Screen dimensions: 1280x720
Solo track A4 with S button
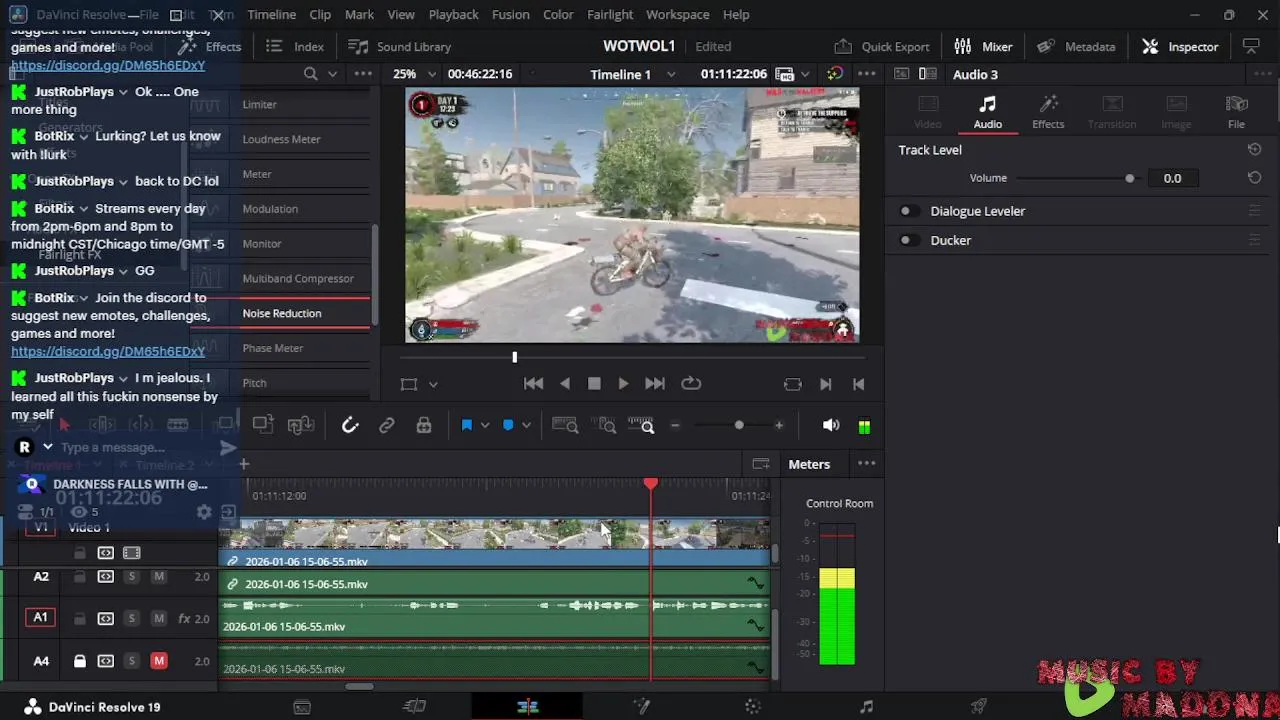point(131,661)
